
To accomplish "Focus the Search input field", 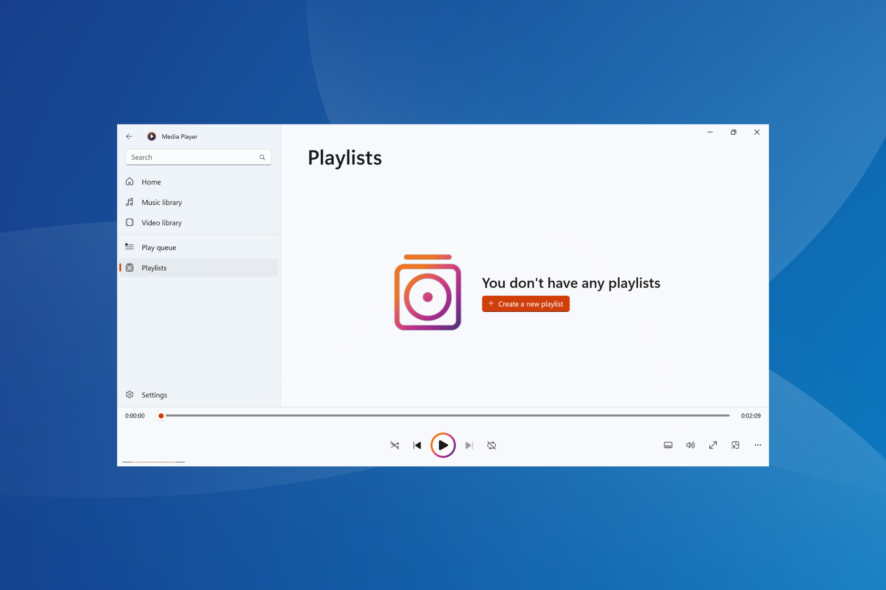I will (198, 157).
